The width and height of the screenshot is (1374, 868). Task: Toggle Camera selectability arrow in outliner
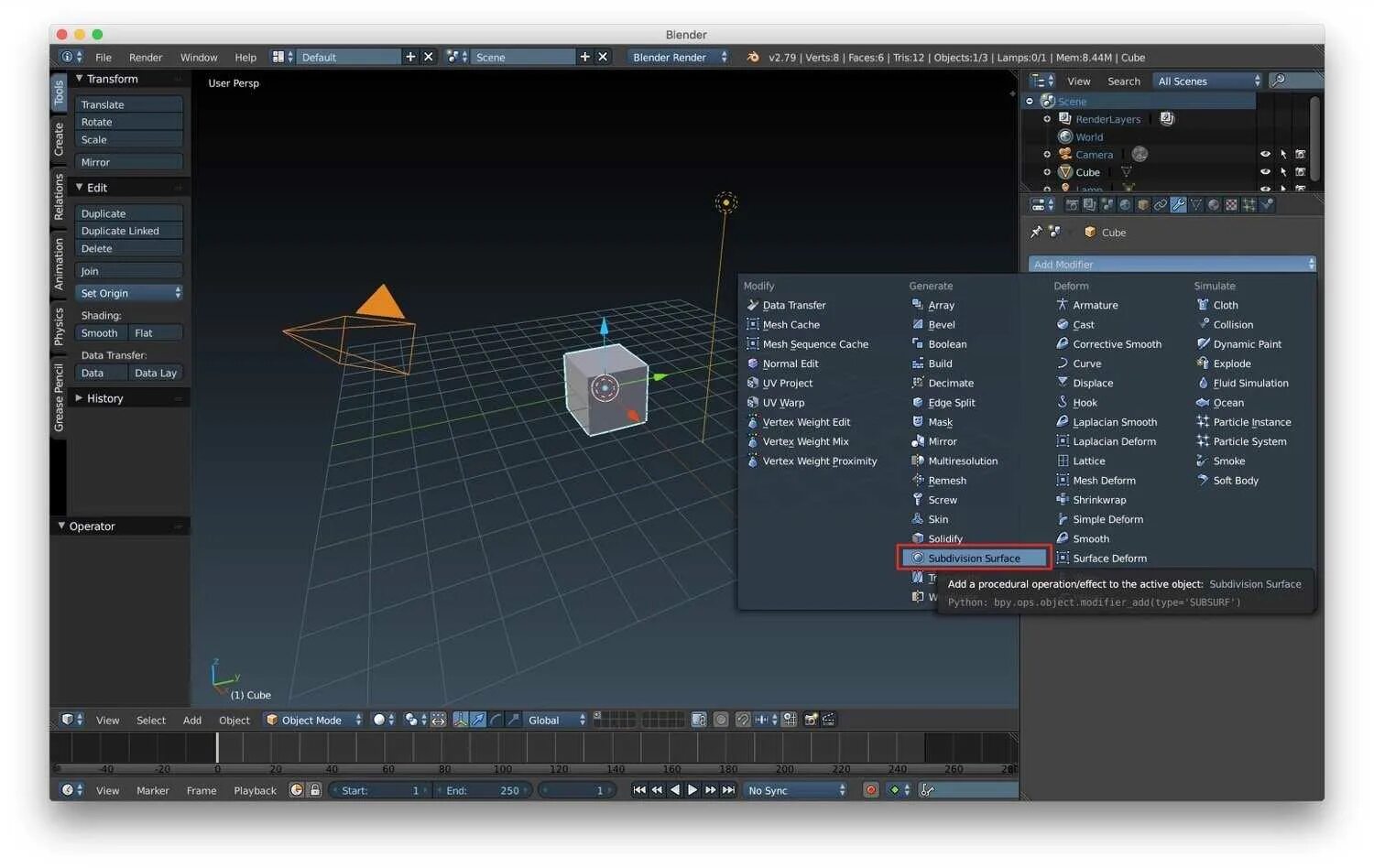(x=1283, y=155)
